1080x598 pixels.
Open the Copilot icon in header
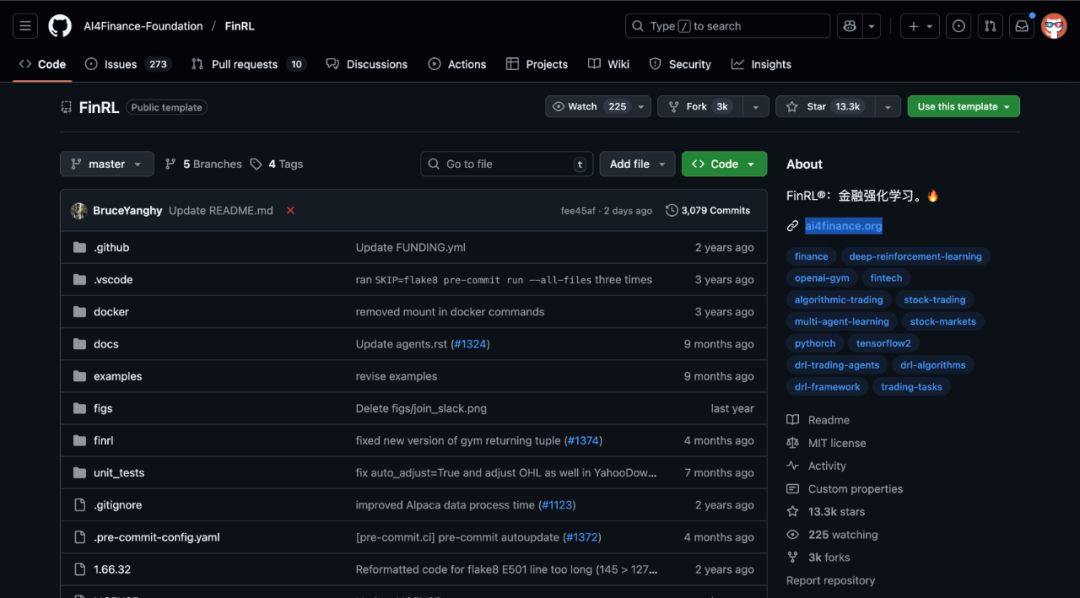point(849,26)
